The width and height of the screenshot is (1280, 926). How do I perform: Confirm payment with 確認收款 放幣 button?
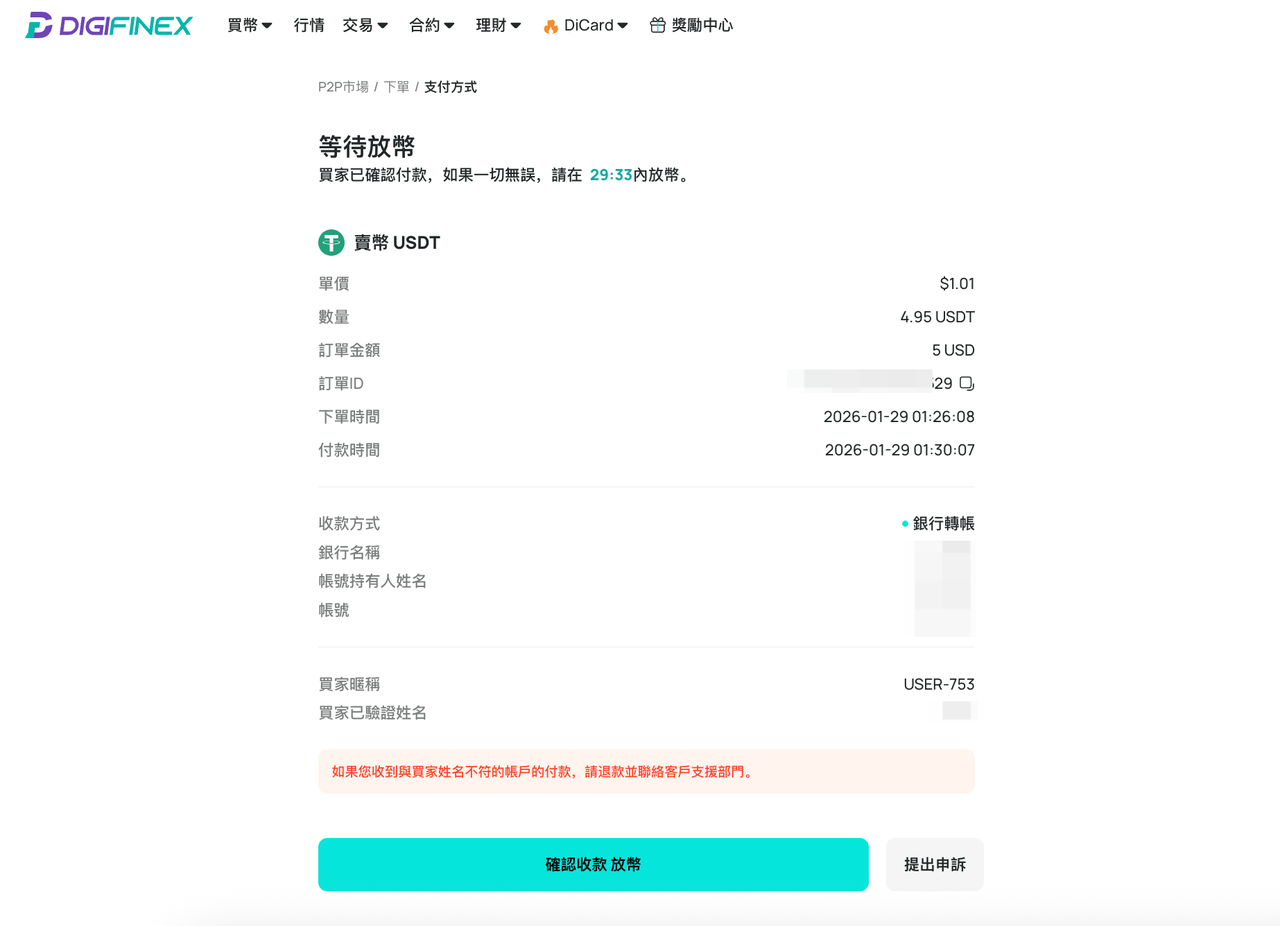click(x=593, y=864)
